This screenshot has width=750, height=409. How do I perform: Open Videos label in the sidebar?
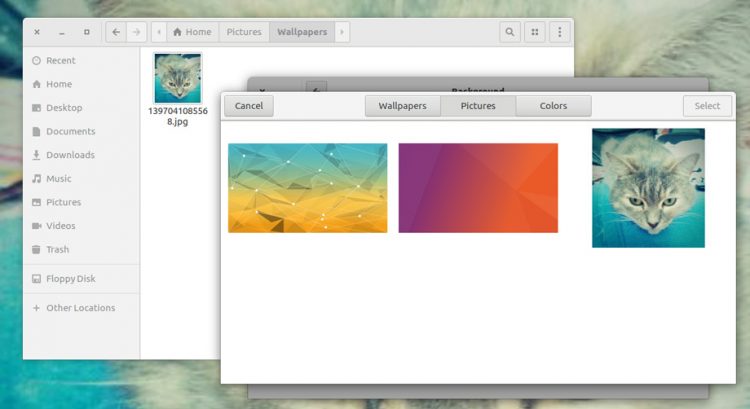pyautogui.click(x=61, y=226)
